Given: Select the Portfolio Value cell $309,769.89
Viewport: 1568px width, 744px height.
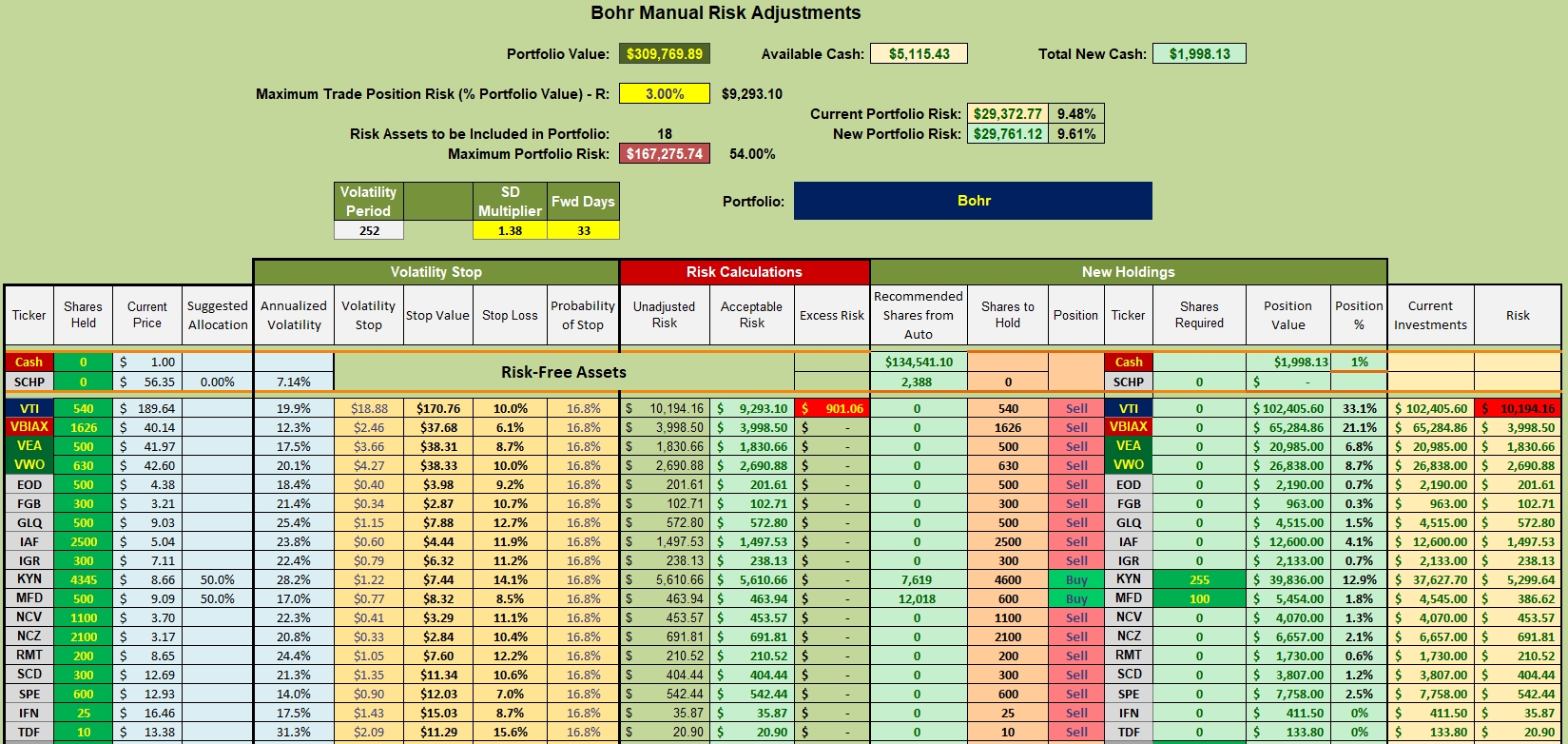Looking at the screenshot, I should point(664,54).
